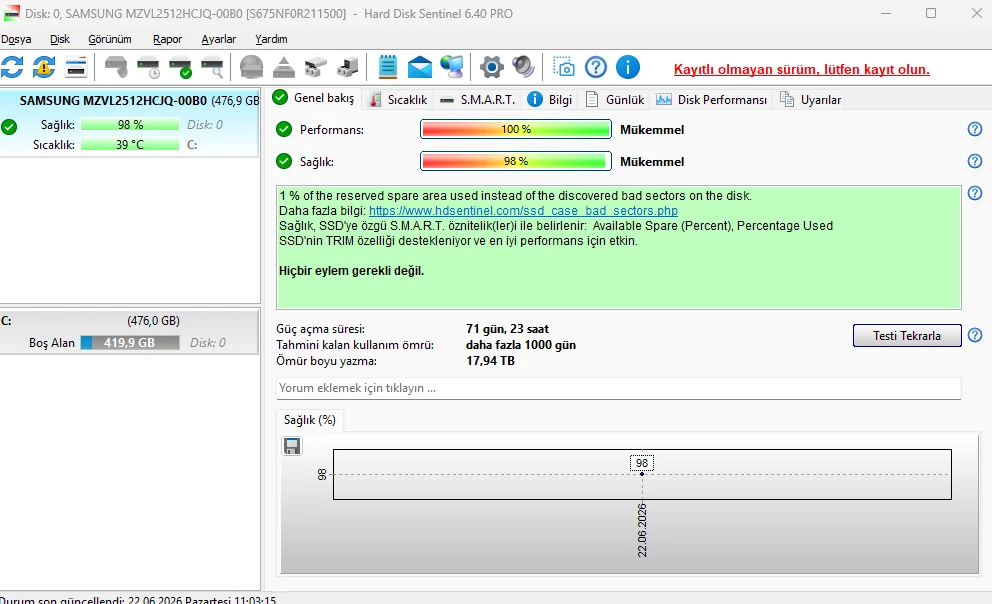Open the hdsentinel.com bad sectors link
Viewport: 992px width, 604px height.
coord(523,211)
